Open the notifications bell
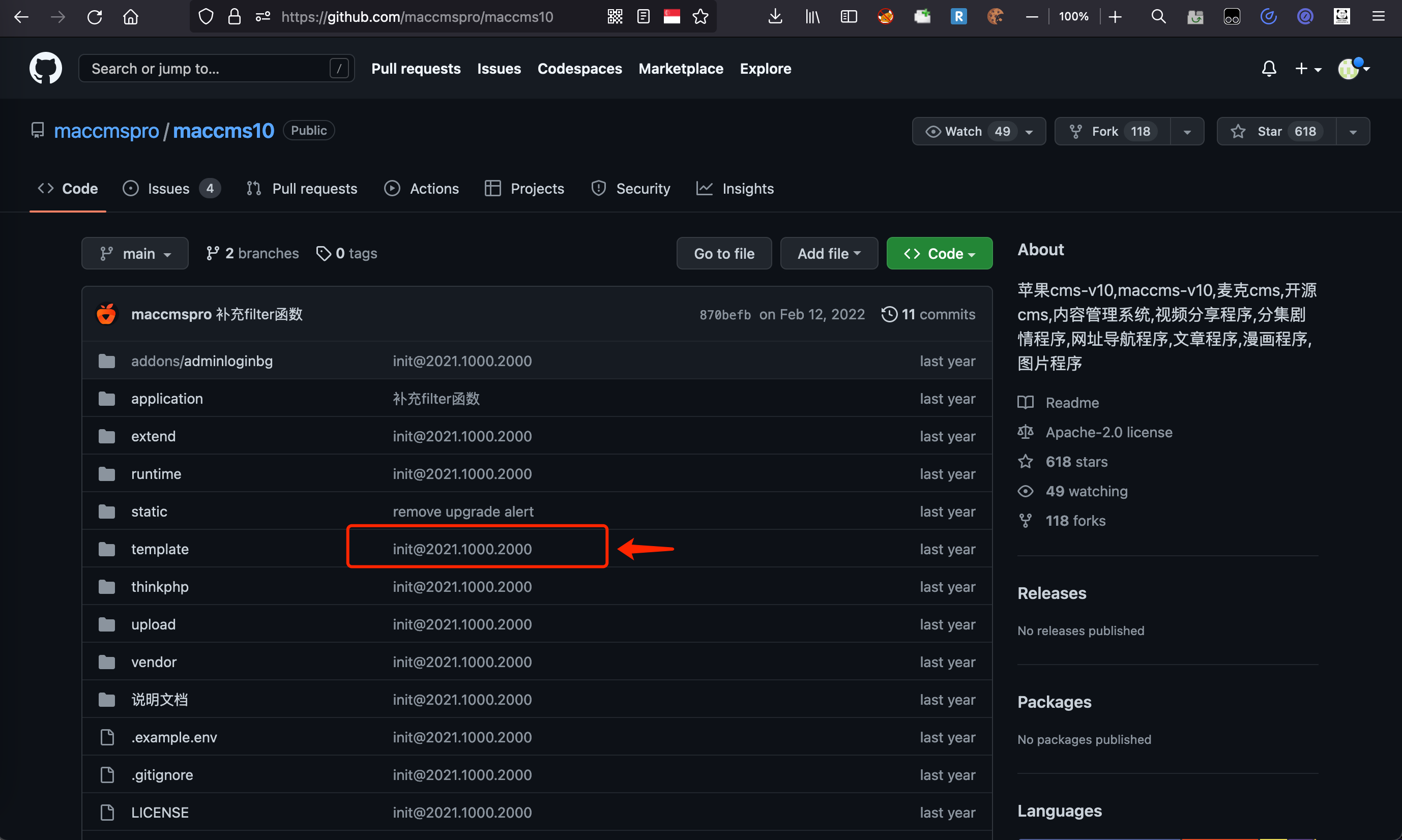The width and height of the screenshot is (1402, 840). [1269, 69]
